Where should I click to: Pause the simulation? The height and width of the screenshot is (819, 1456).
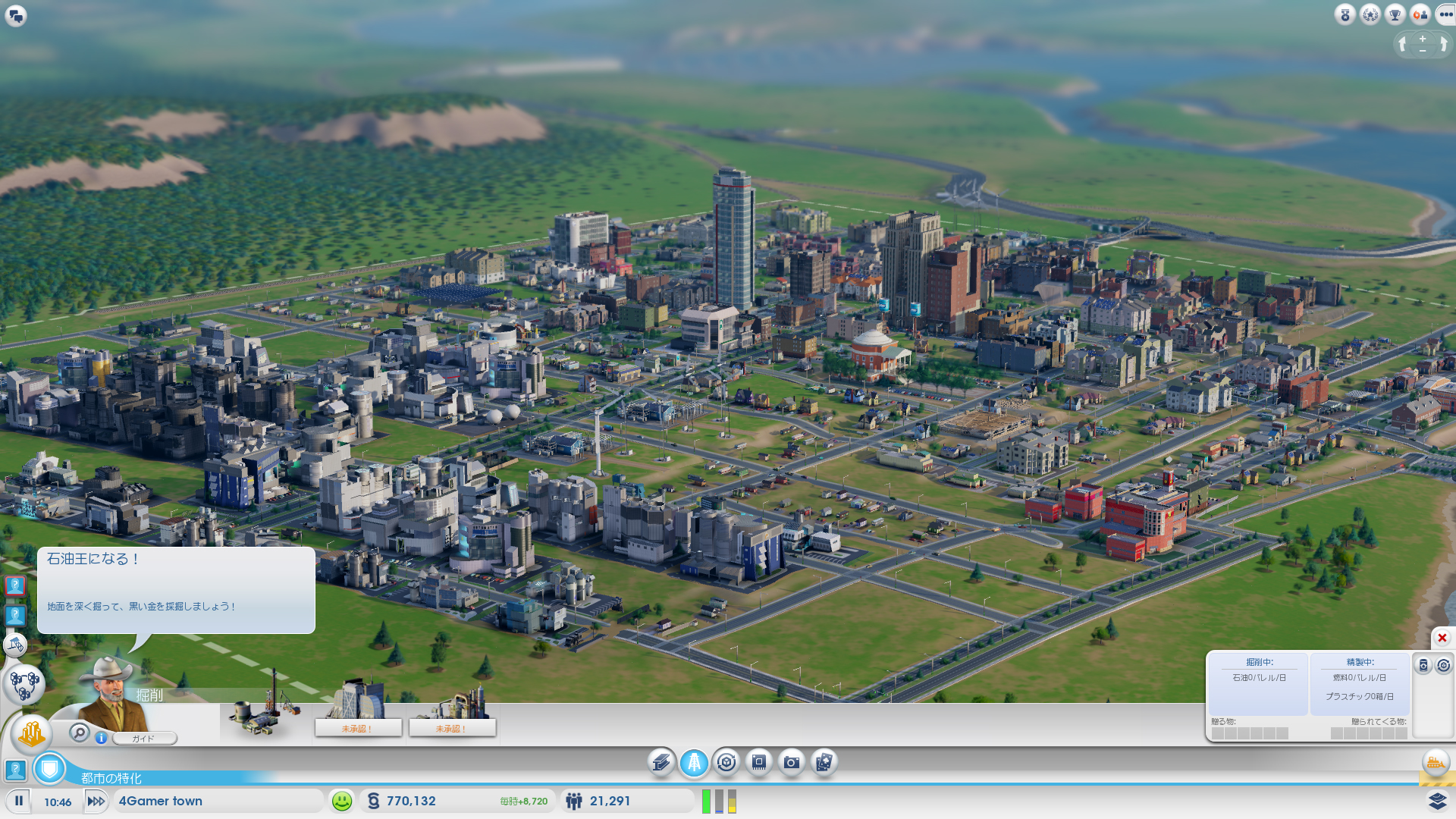pos(19,801)
